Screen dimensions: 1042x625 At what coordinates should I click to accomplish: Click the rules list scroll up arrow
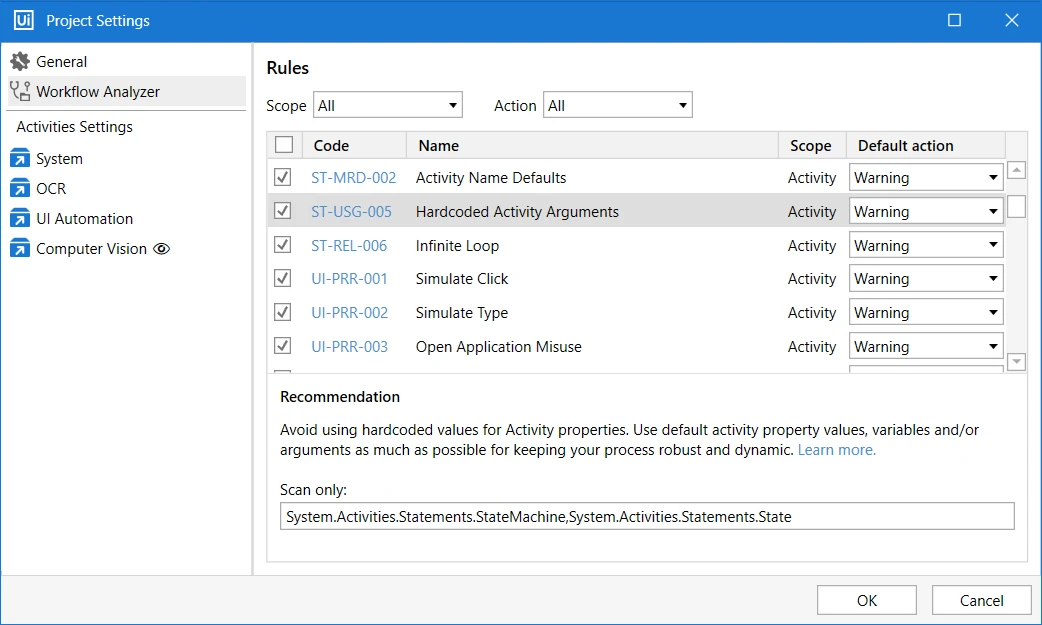(x=1016, y=170)
